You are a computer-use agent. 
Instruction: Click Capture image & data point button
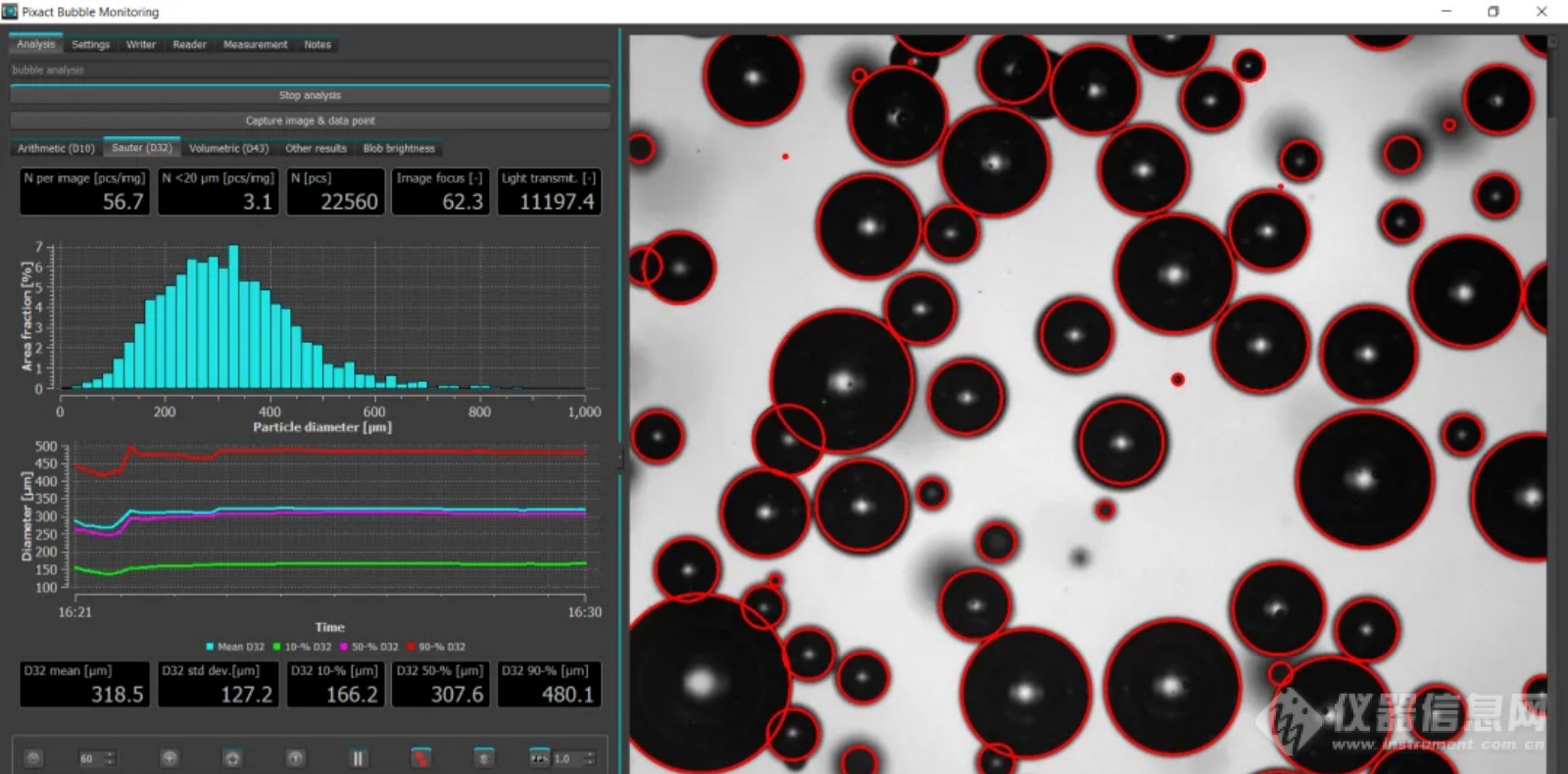tap(310, 121)
